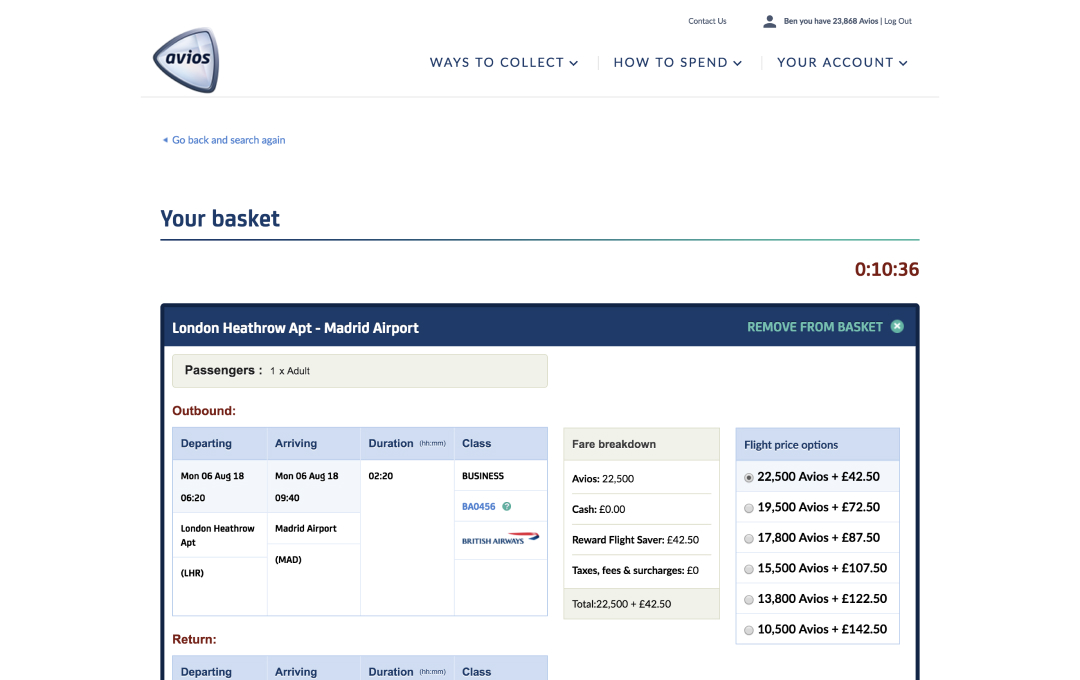Click the user profile icon
Image resolution: width=1080 pixels, height=680 pixels.
(x=769, y=21)
